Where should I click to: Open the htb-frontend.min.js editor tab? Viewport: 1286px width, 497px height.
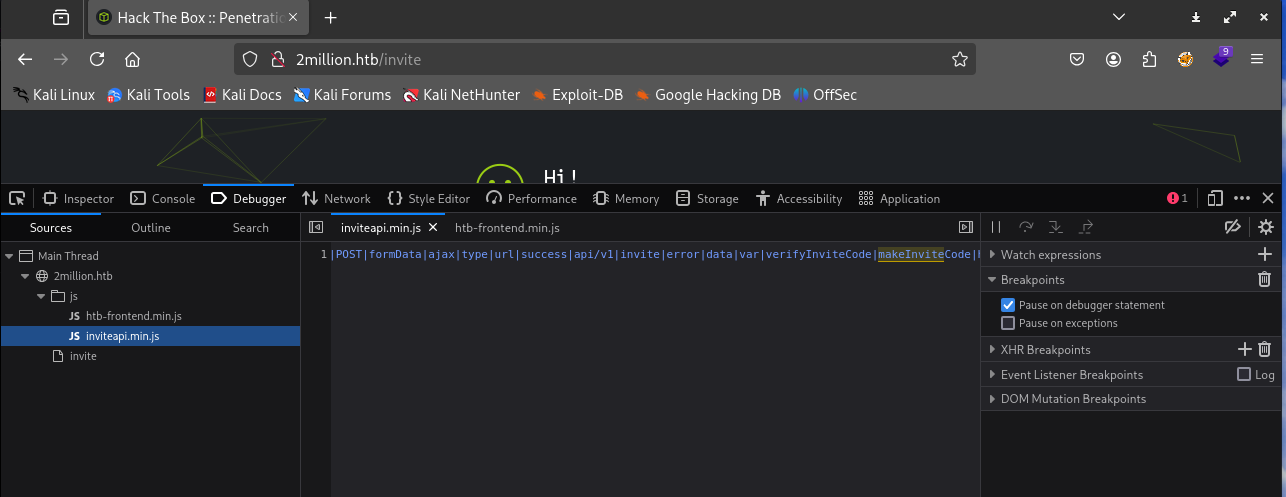point(507,228)
